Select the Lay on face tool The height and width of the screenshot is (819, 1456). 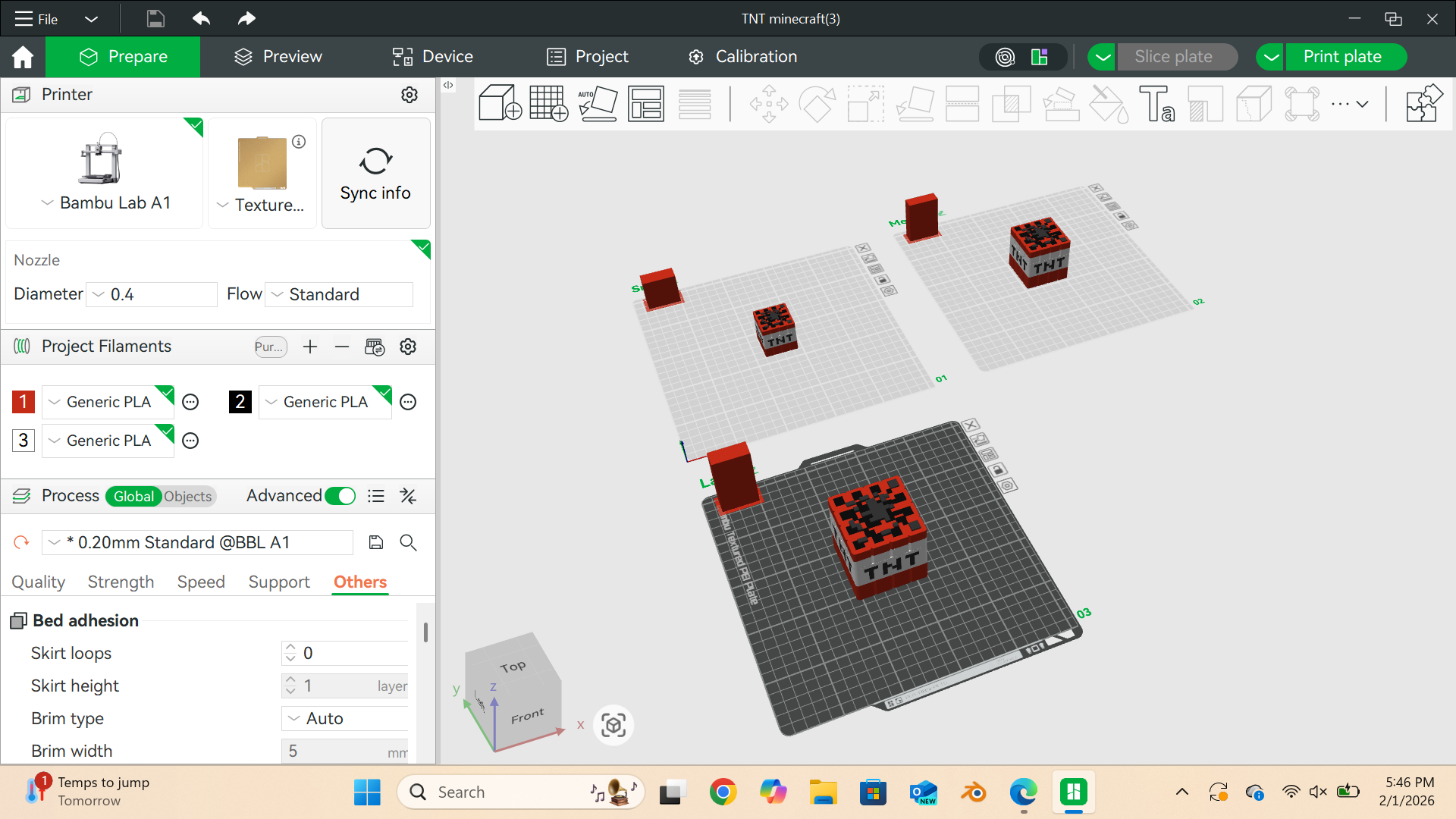[x=915, y=103]
